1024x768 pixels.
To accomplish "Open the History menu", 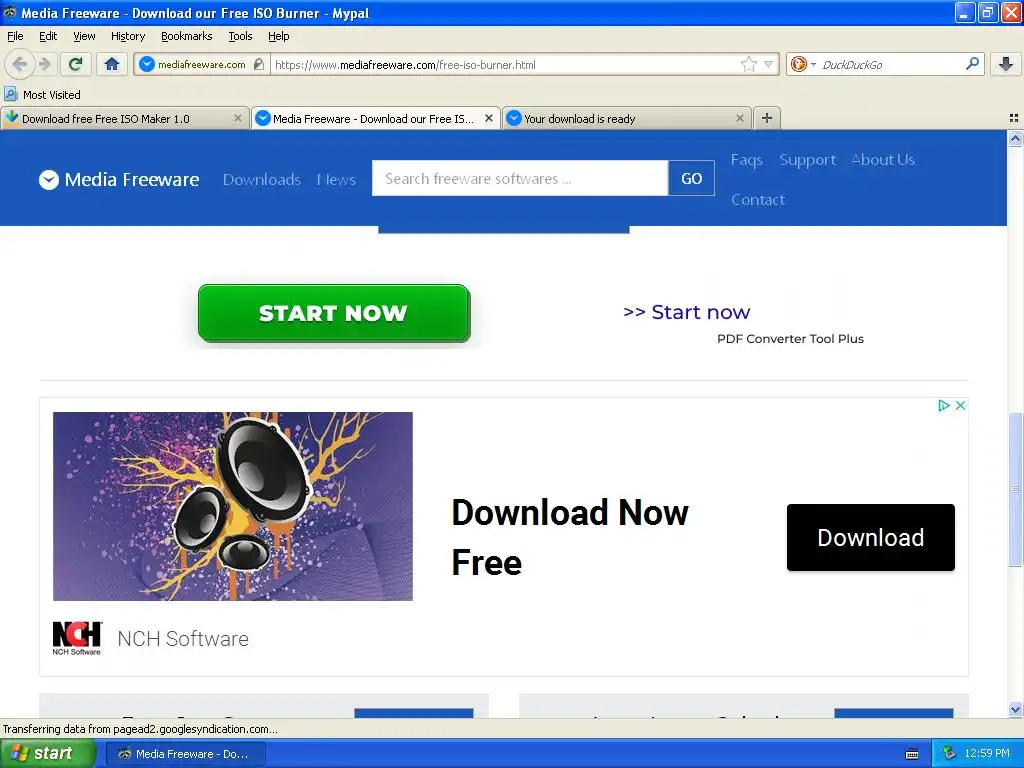I will click(127, 36).
